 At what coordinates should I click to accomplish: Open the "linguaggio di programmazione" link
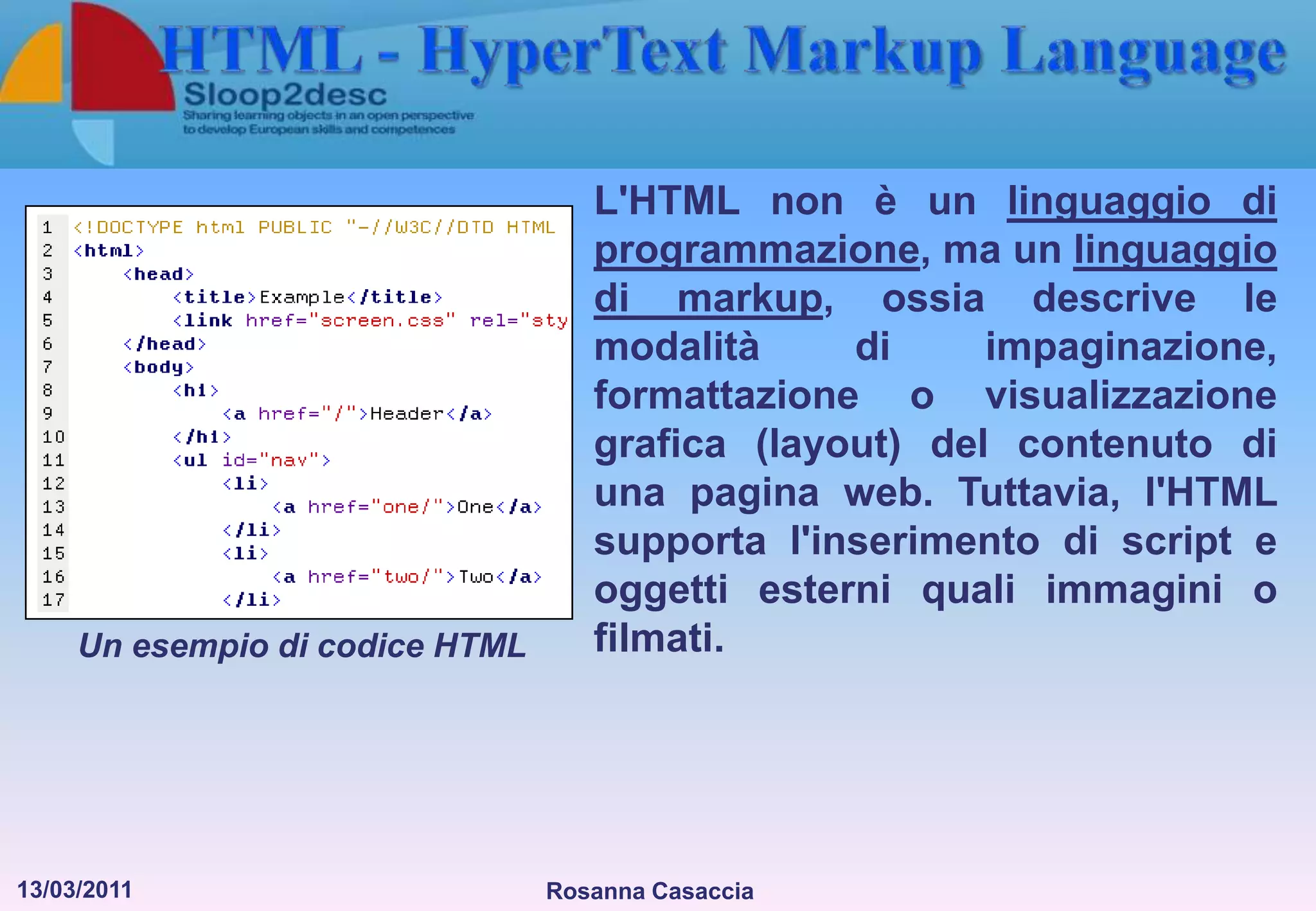pos(935,225)
